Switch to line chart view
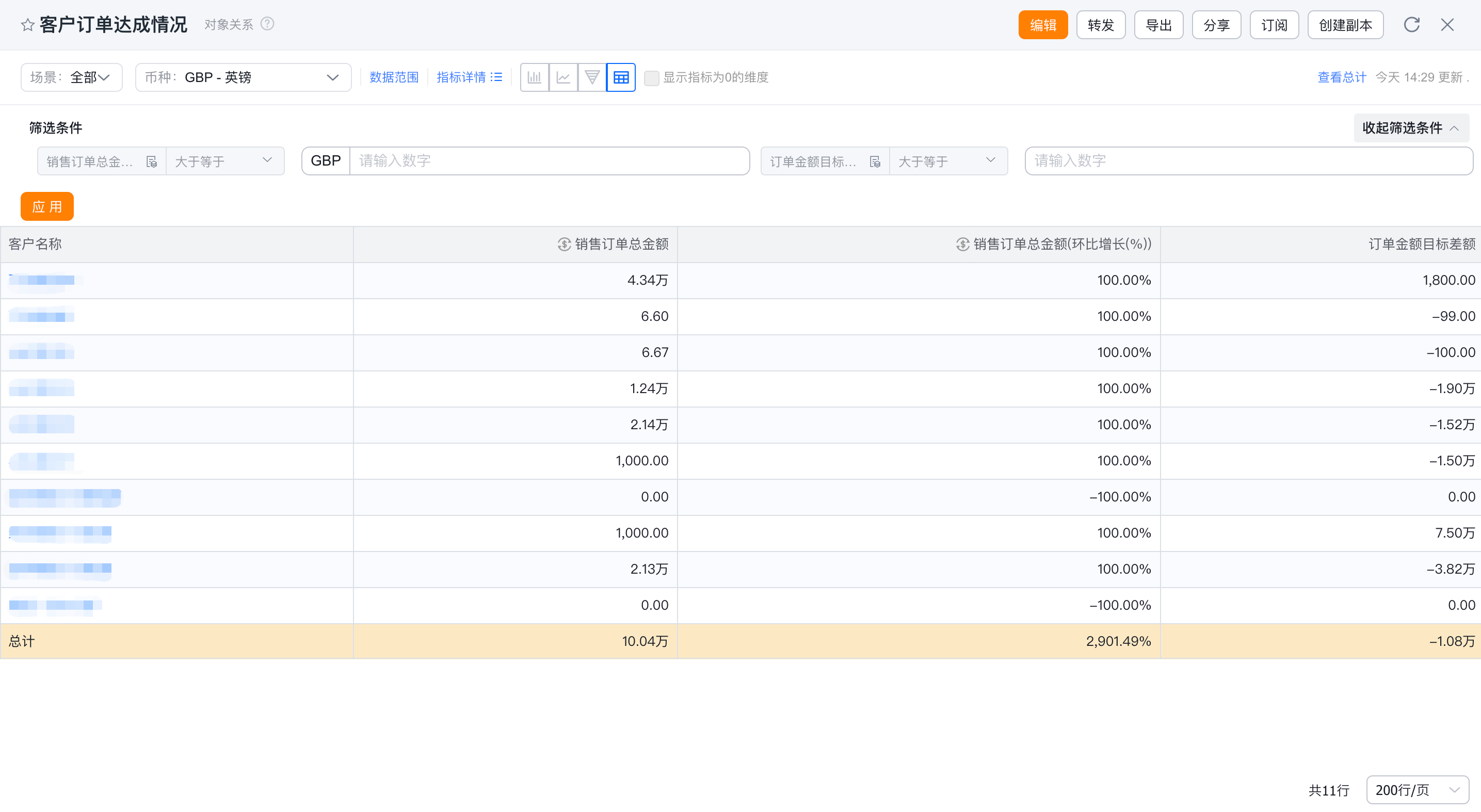Viewport: 1481px width, 812px height. (563, 77)
